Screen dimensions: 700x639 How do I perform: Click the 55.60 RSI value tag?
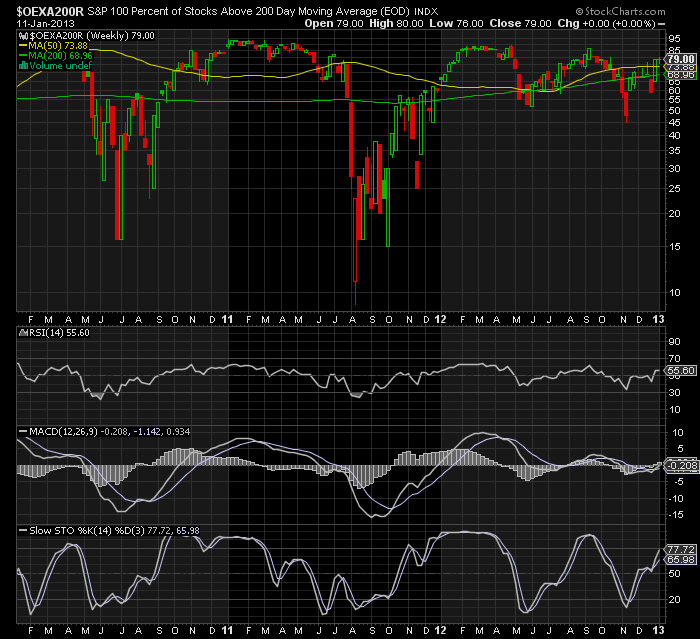[681, 371]
